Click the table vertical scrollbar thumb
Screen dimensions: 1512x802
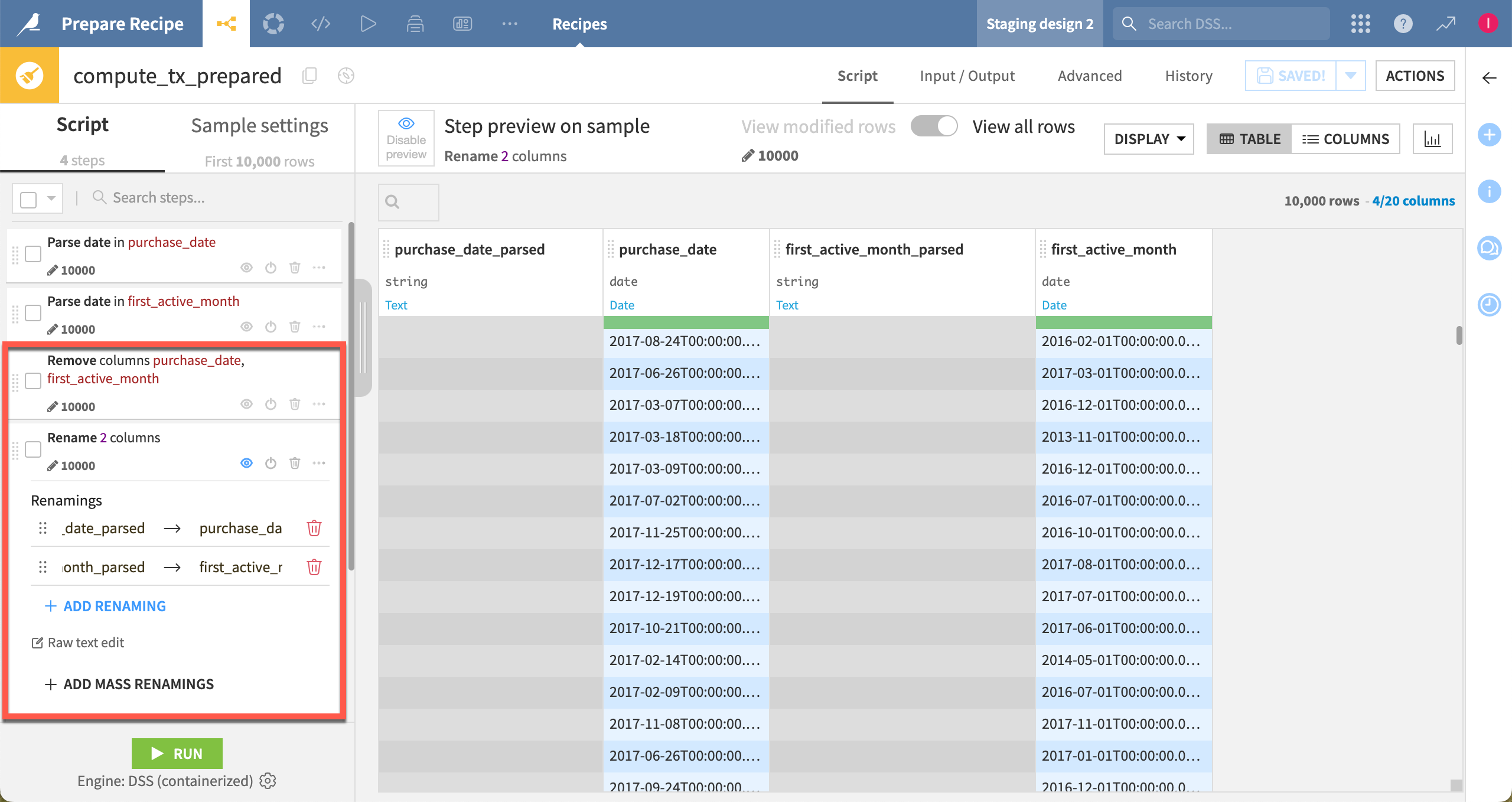pos(1459,335)
